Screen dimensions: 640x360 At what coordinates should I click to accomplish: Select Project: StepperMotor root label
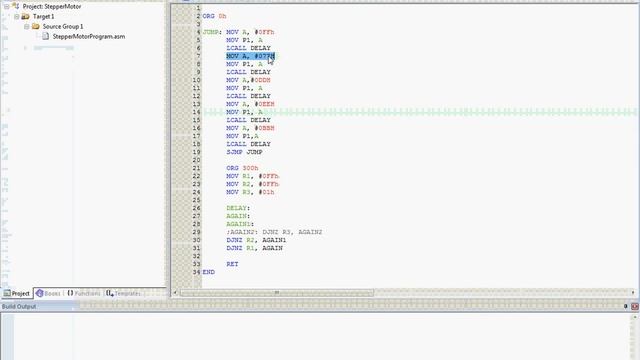pos(52,7)
